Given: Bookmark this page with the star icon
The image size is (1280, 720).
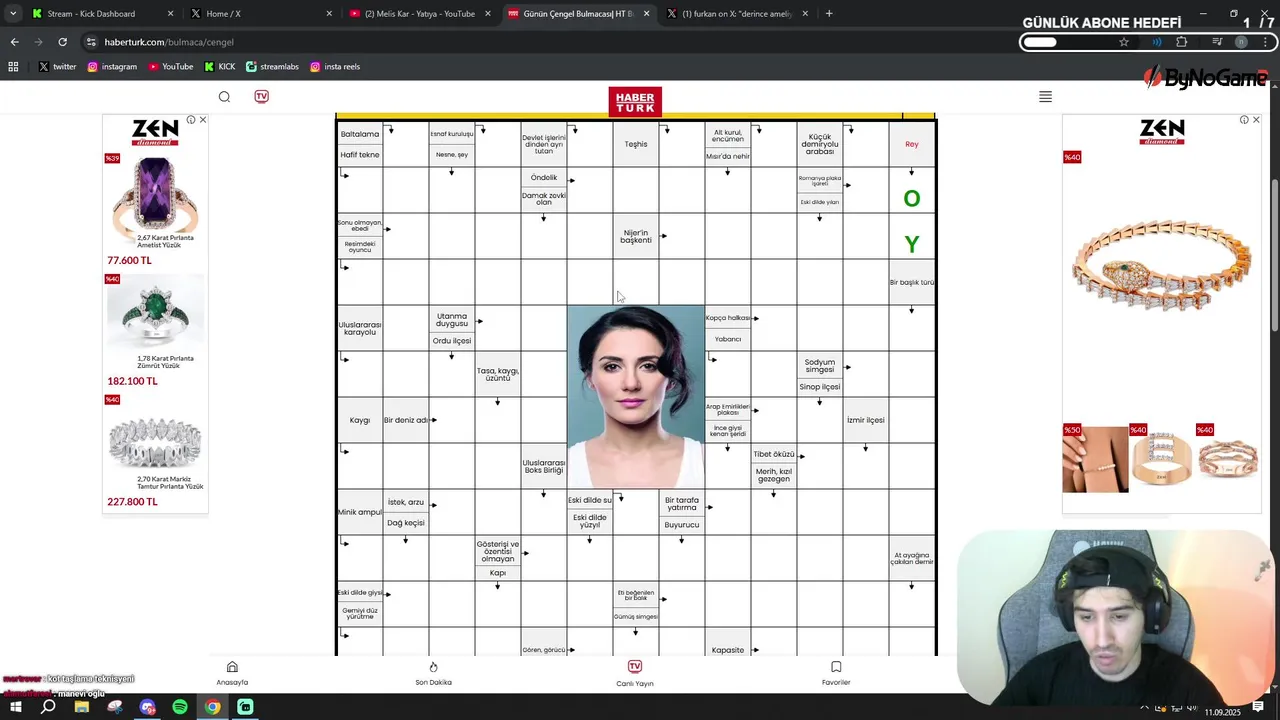Looking at the screenshot, I should (x=1124, y=42).
